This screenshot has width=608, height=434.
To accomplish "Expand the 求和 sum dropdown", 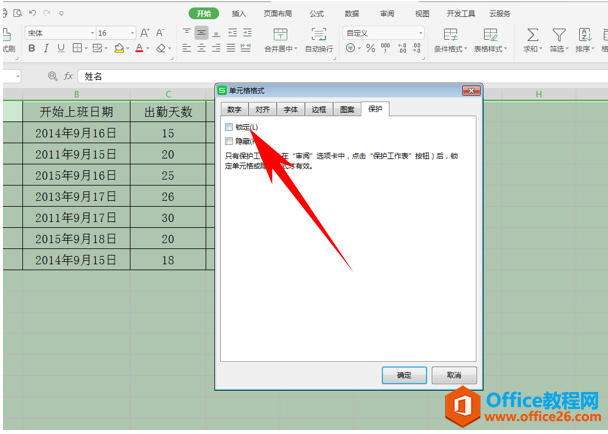I will (541, 49).
